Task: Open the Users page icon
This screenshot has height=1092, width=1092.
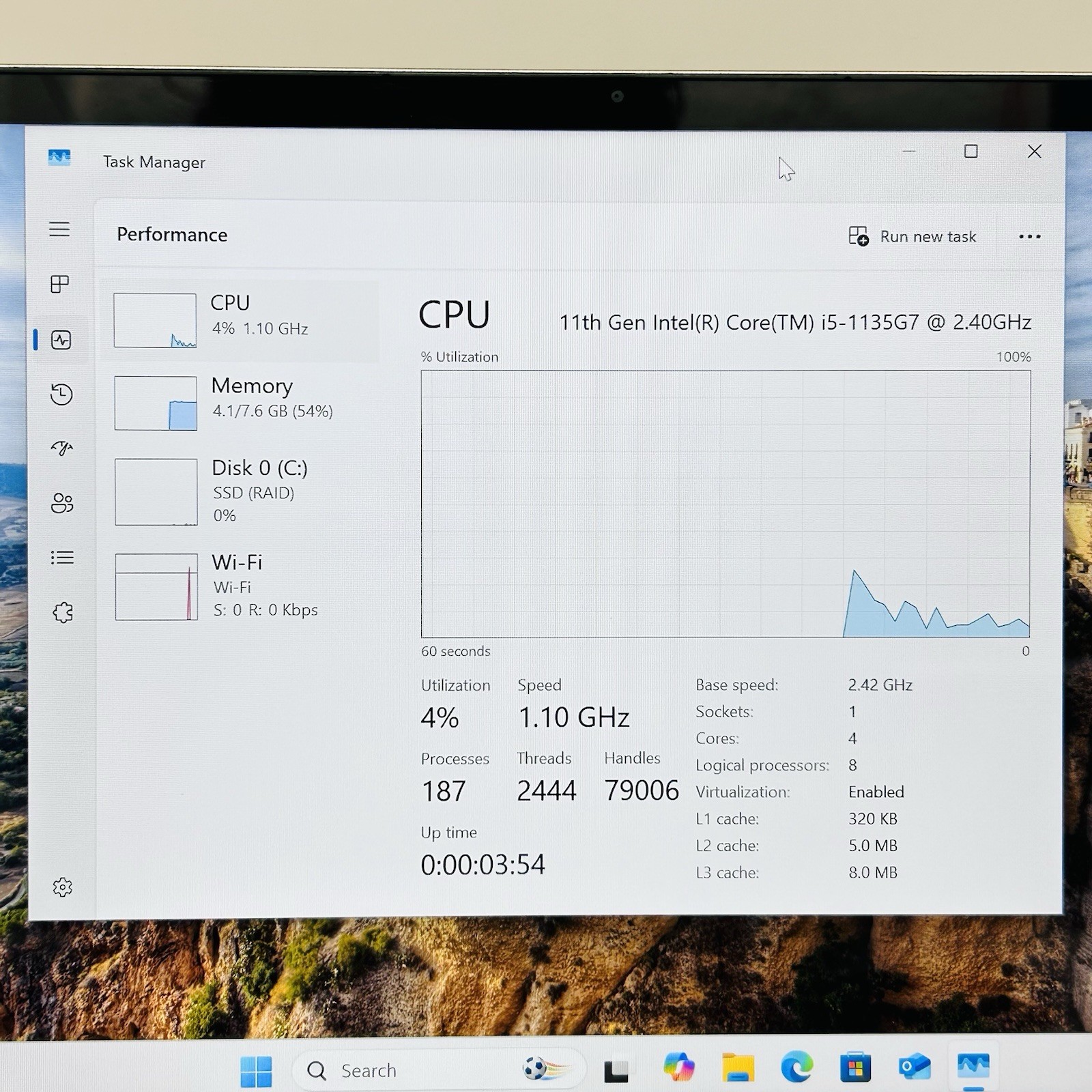Action: tap(62, 503)
